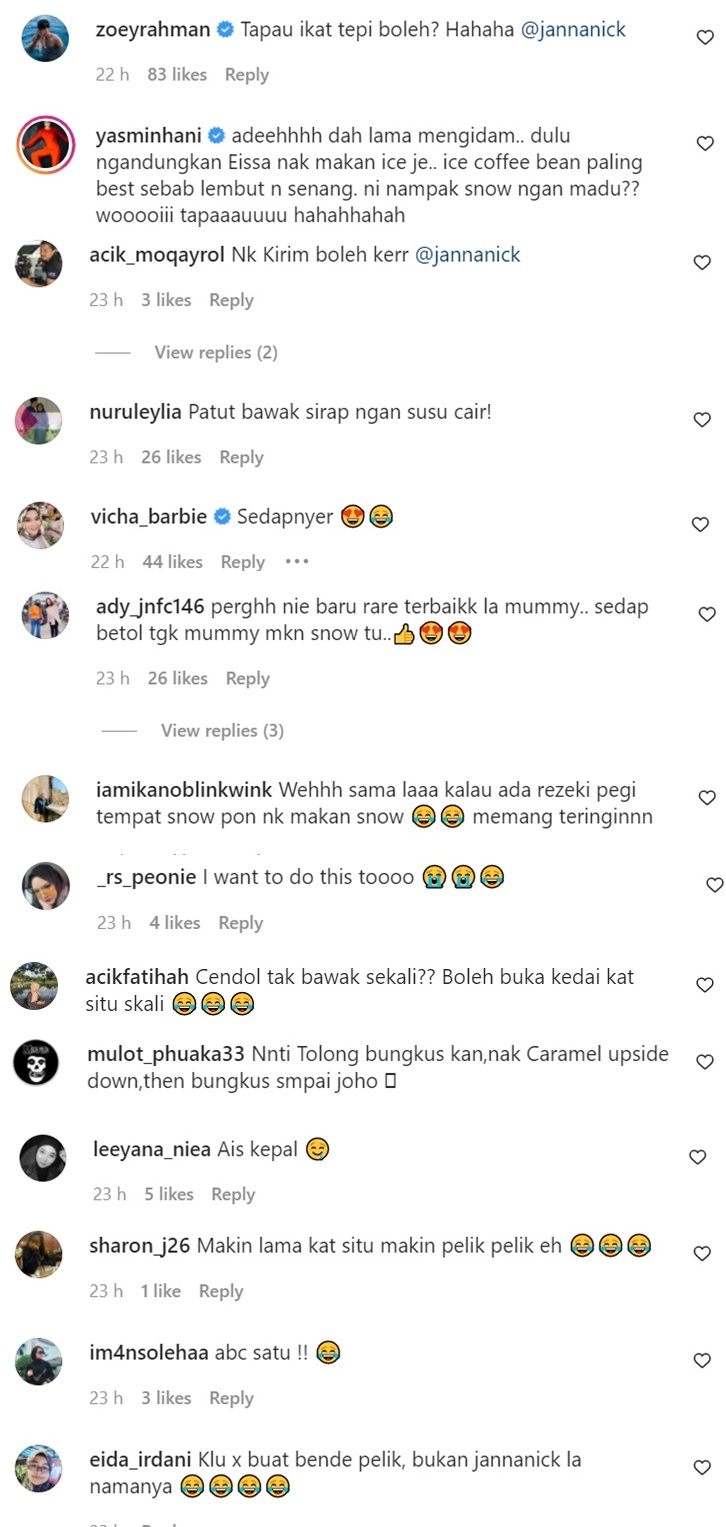Screen dimensions: 726x1527
Task: Expand View replies (2) under acik_moqayrol
Action: point(216,352)
